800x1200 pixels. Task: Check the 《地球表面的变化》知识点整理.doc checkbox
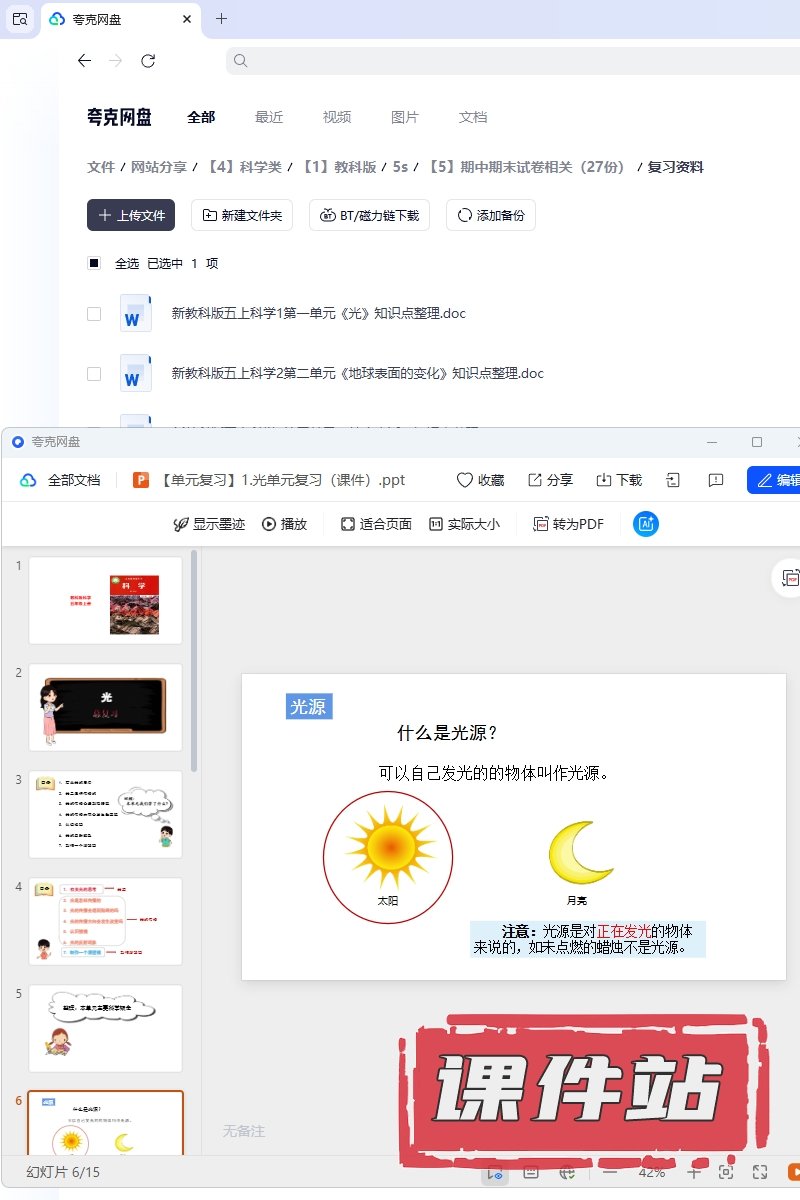tap(94, 373)
